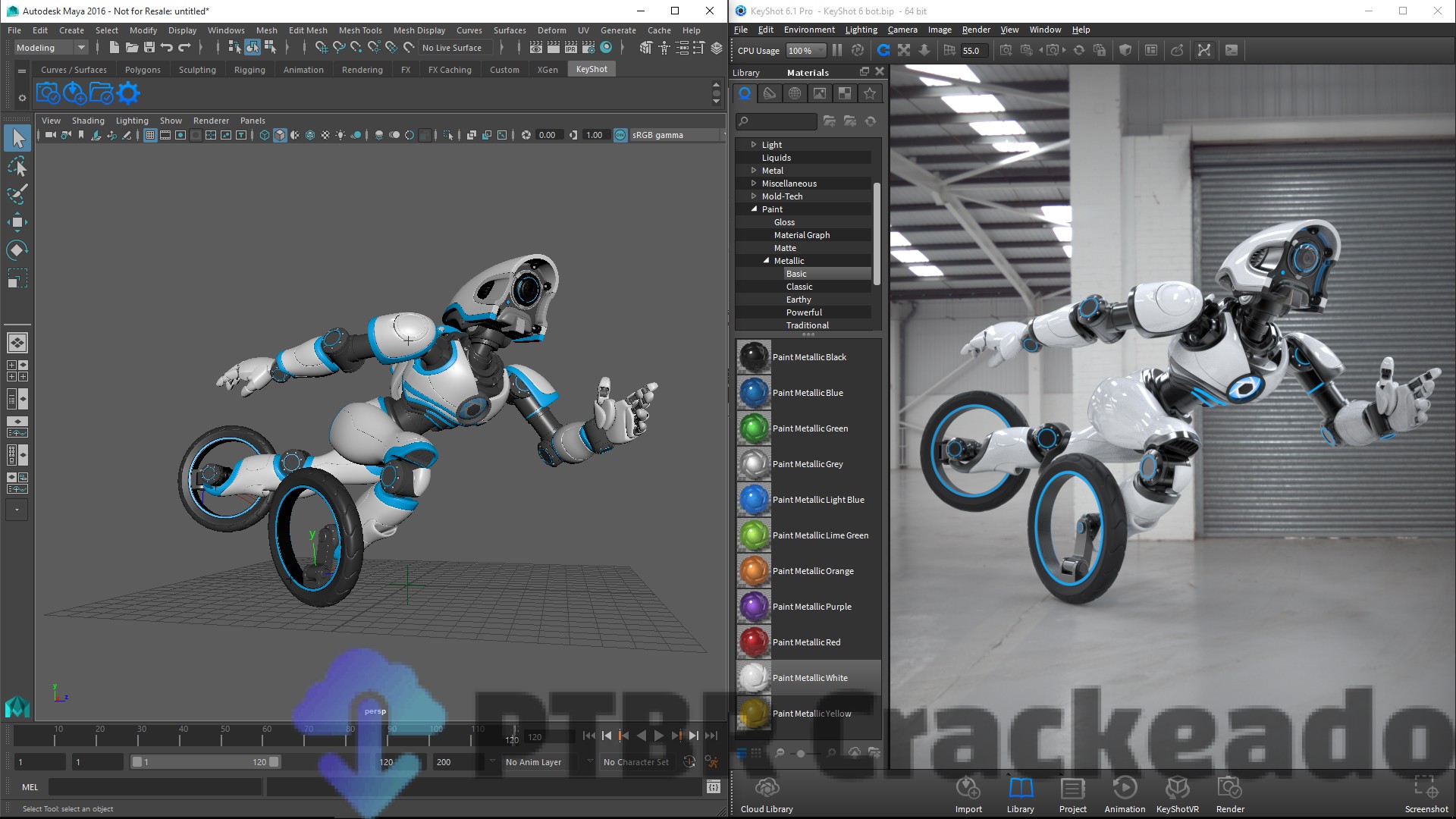Open sRGB gamma view transform dropdown
The width and height of the screenshot is (1456, 819).
tap(676, 135)
